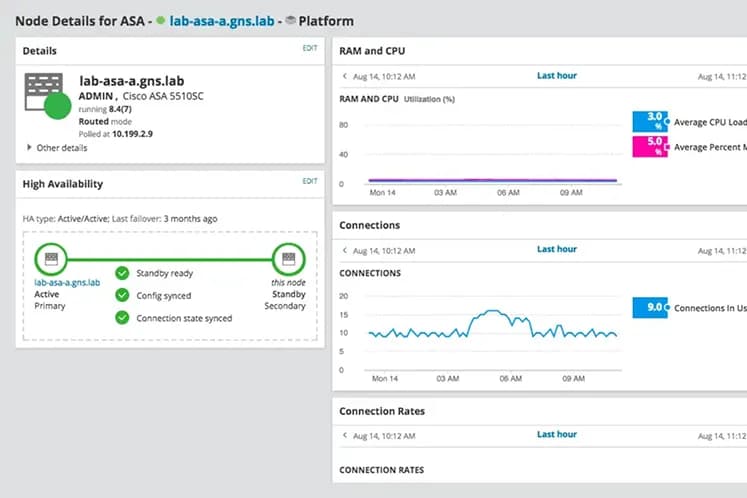Click the Connection Rates panel heading
The height and width of the screenshot is (498, 747).
coord(382,411)
